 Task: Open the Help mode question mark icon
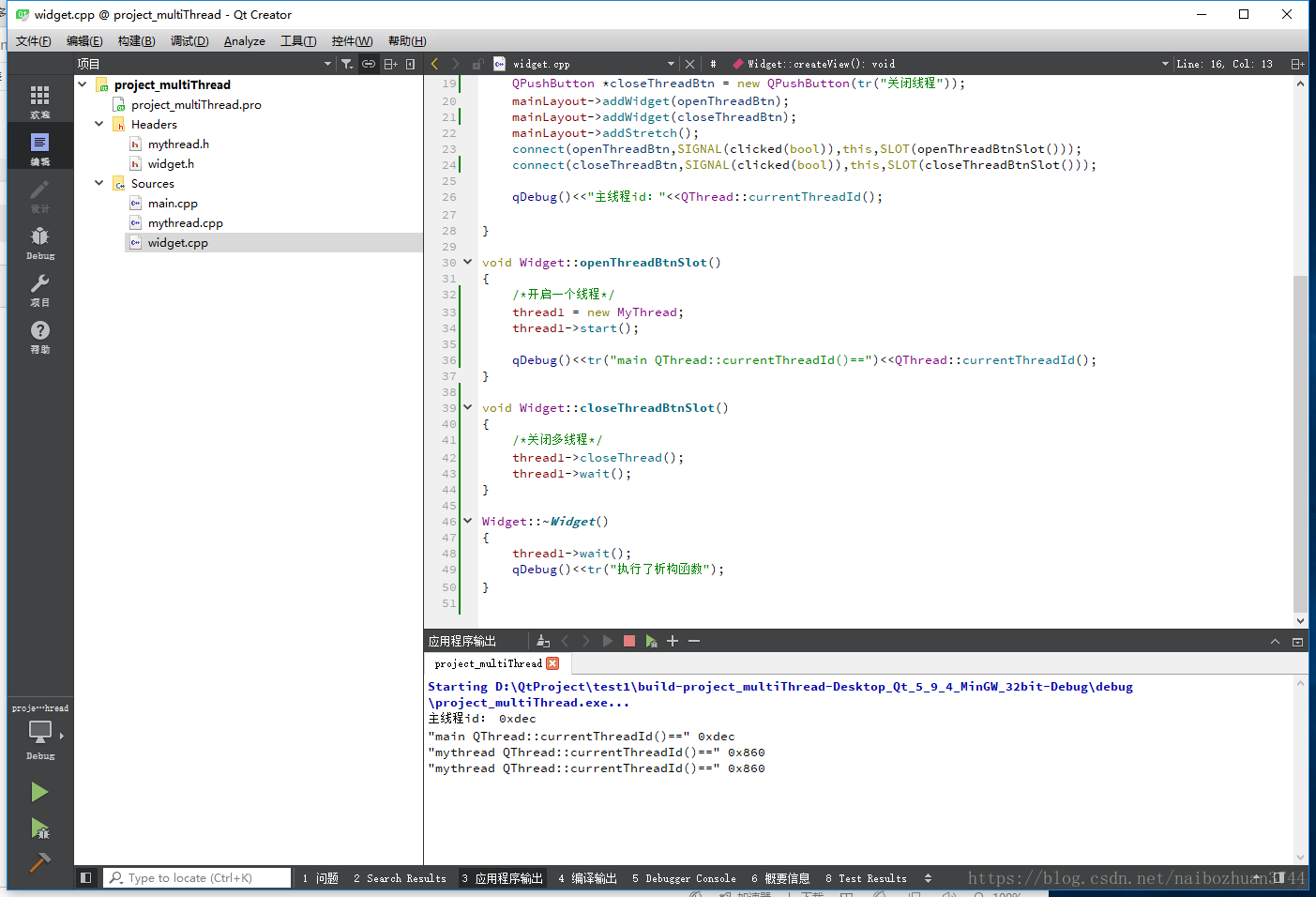39,335
